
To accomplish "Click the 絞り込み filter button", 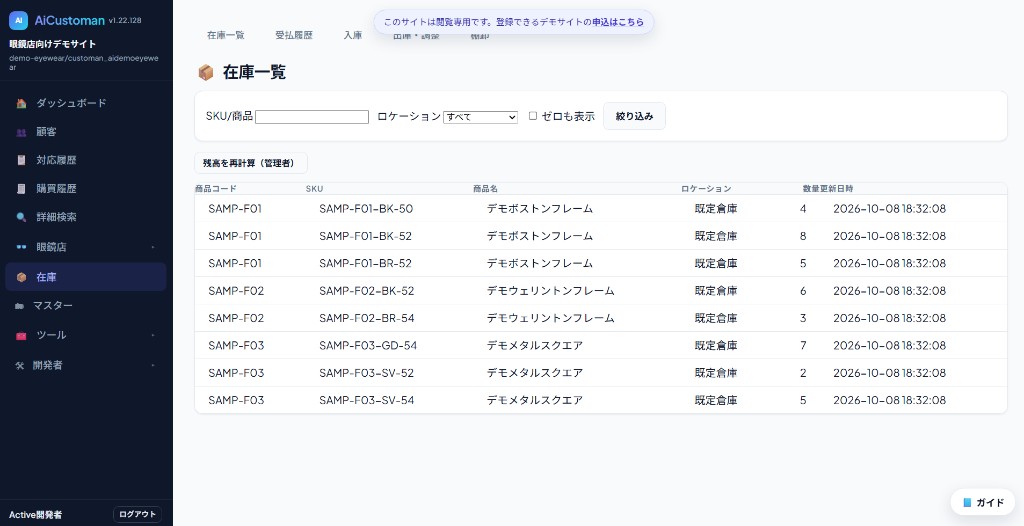I will click(x=634, y=116).
